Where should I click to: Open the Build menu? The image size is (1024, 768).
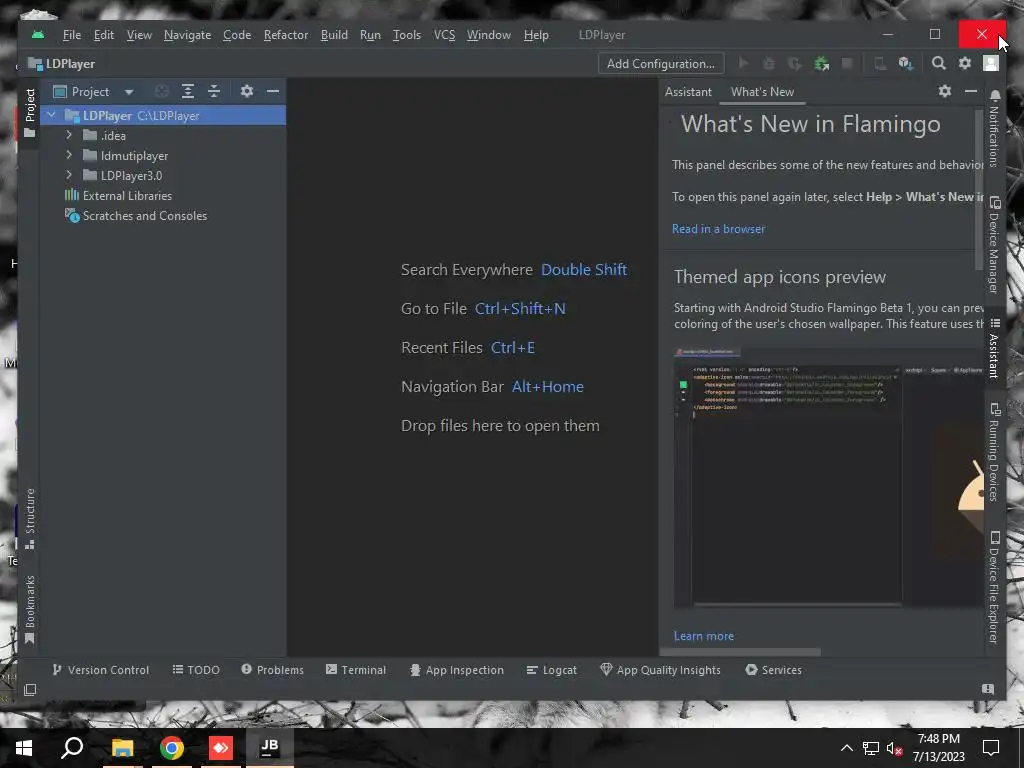pyautogui.click(x=334, y=35)
